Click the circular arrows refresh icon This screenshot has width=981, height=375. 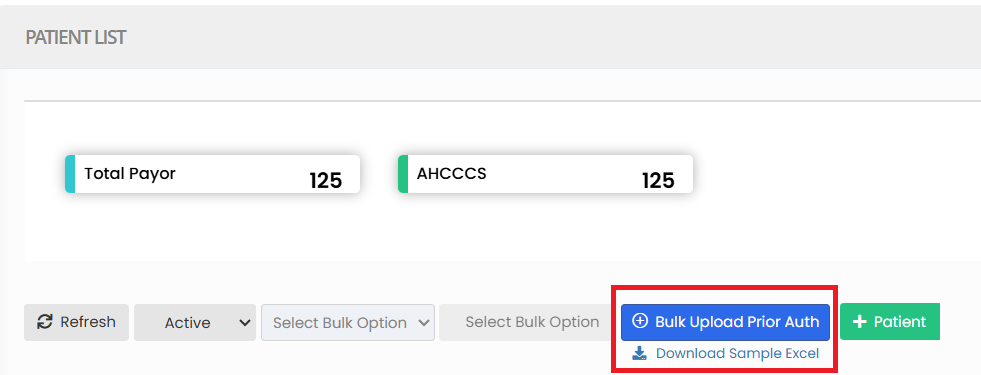(44, 322)
